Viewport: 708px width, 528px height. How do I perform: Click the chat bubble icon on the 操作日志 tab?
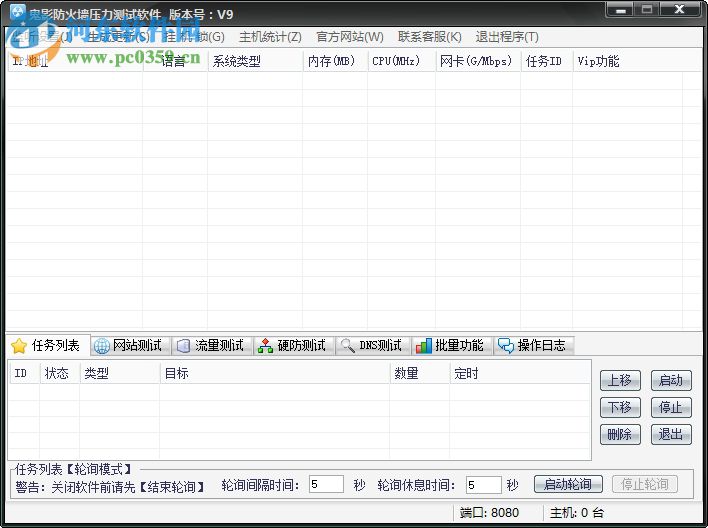coord(506,346)
